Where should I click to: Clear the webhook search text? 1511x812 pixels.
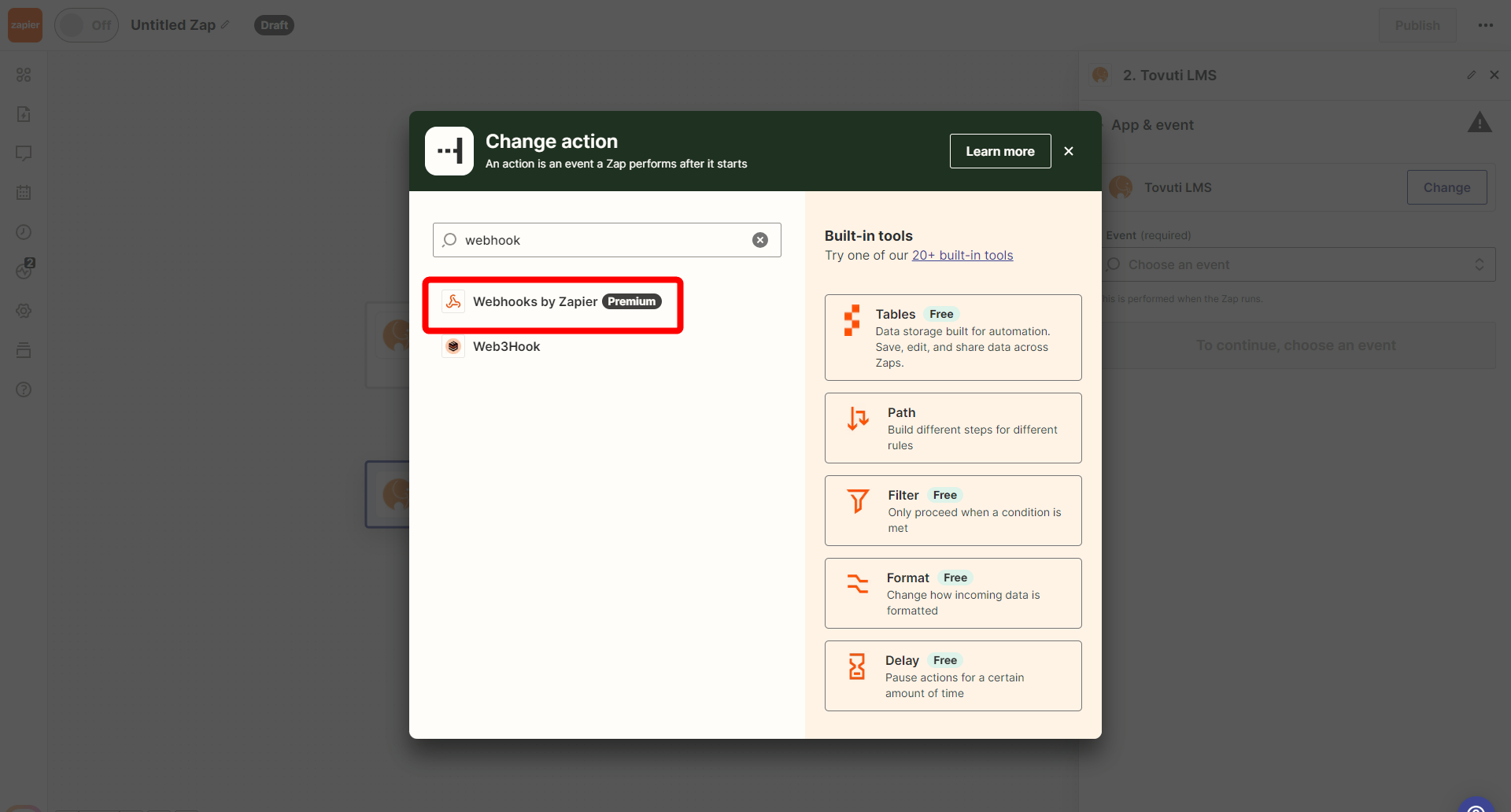760,240
